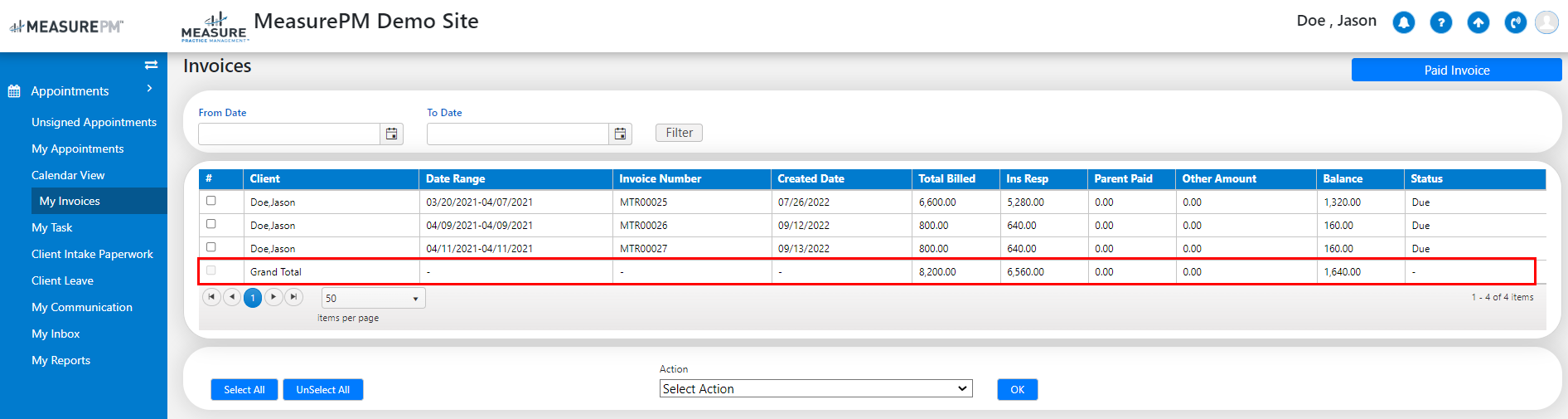Open the user profile avatar
Image resolution: width=1568 pixels, height=419 pixels.
click(x=1546, y=22)
